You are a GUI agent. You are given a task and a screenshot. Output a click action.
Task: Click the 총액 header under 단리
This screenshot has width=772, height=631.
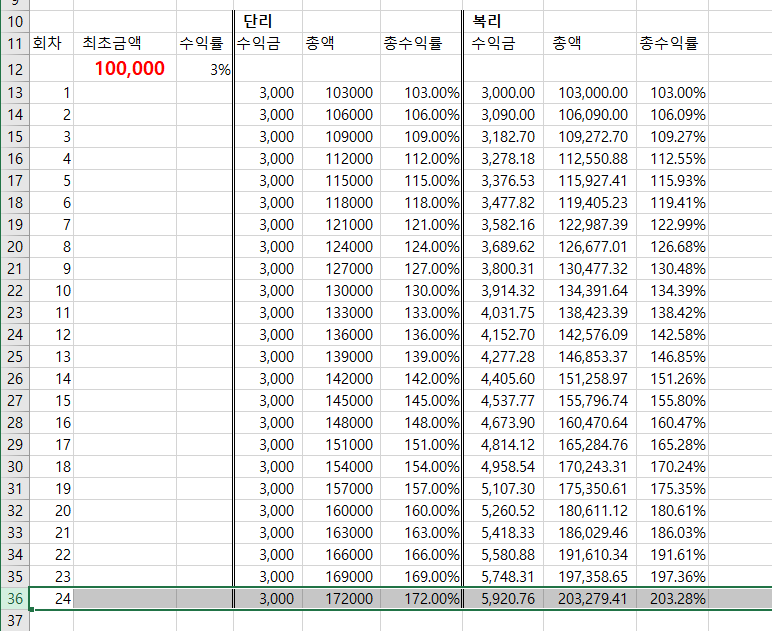(x=341, y=43)
